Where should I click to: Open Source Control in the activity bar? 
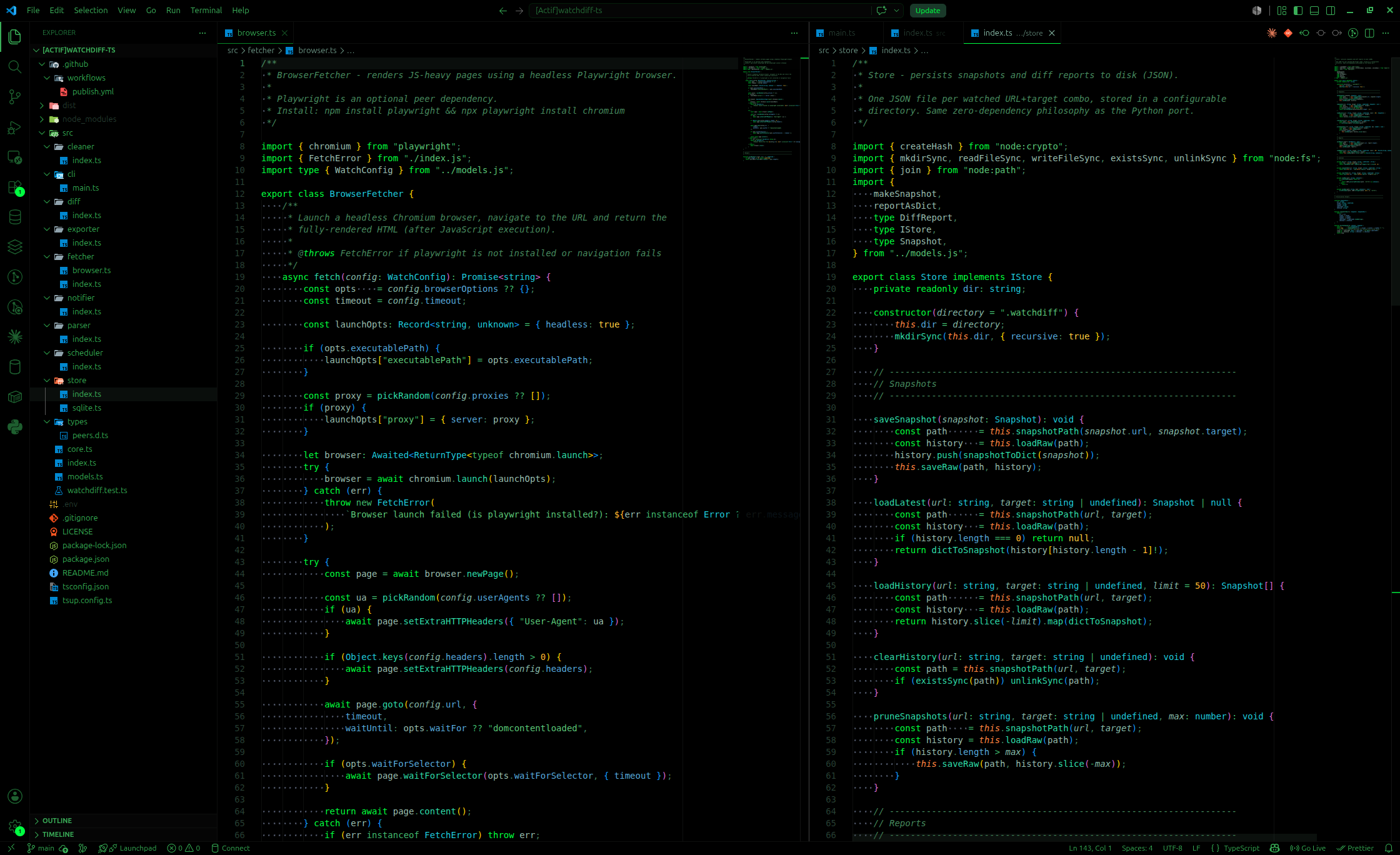click(x=15, y=97)
